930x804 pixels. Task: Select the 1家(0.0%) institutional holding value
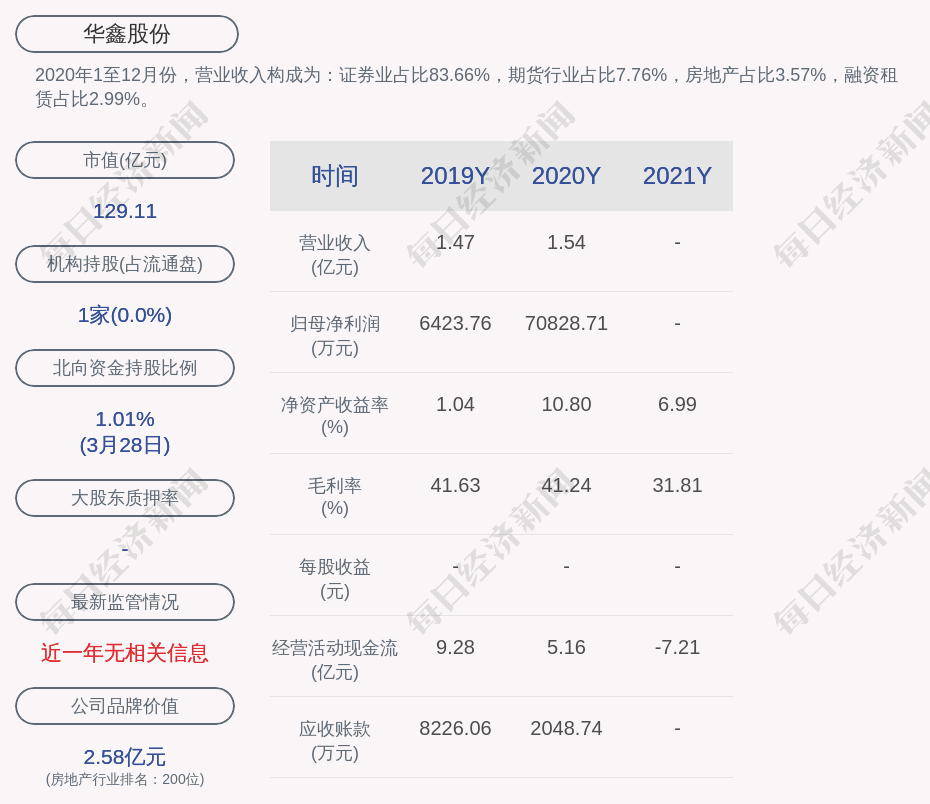125,315
